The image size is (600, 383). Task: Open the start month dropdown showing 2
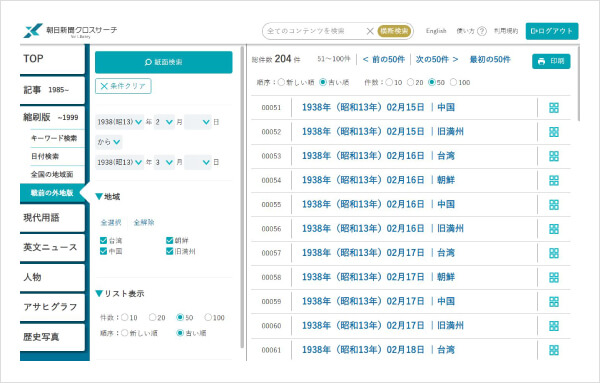(x=164, y=122)
